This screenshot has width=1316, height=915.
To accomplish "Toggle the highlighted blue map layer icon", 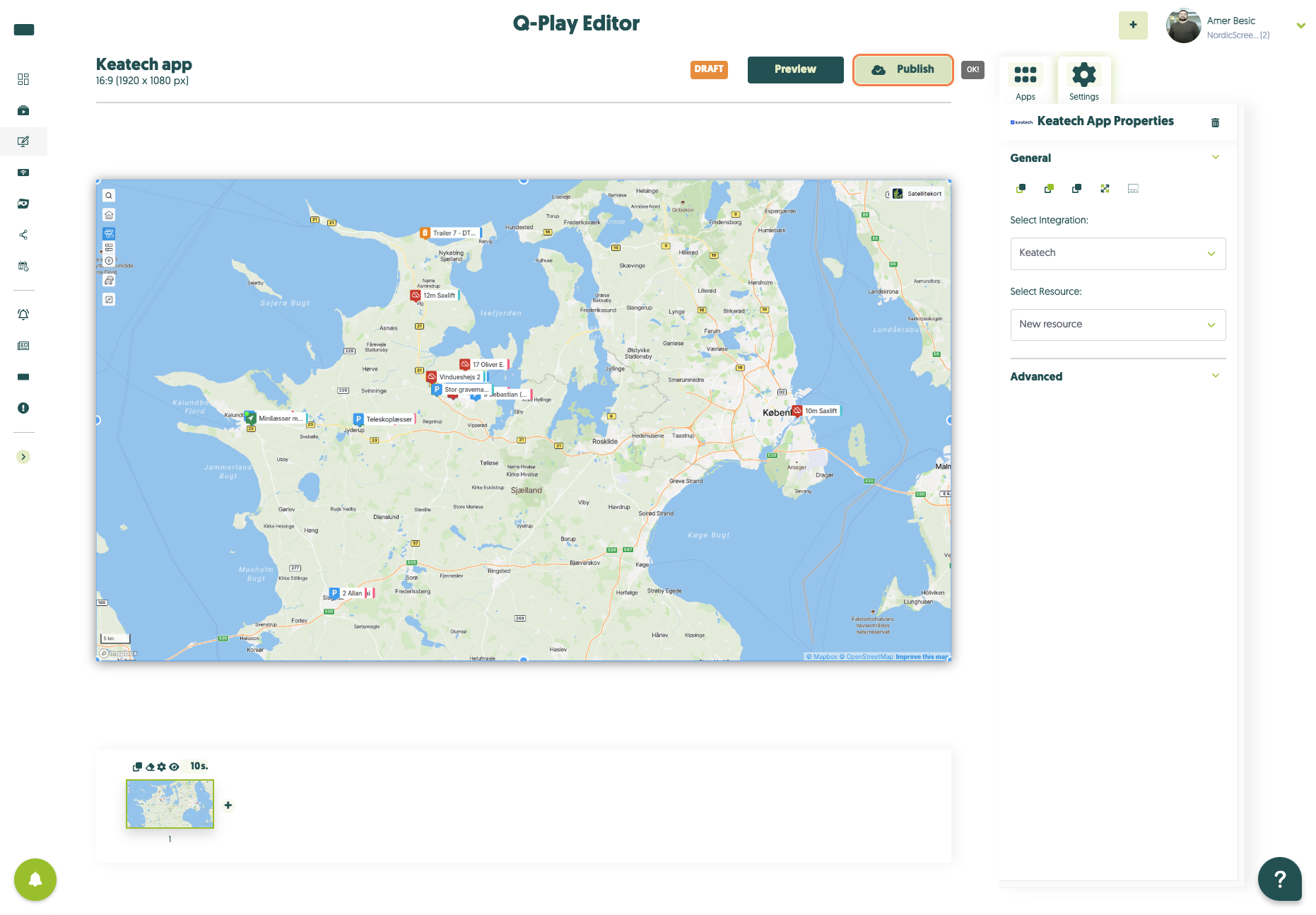I will click(x=109, y=233).
